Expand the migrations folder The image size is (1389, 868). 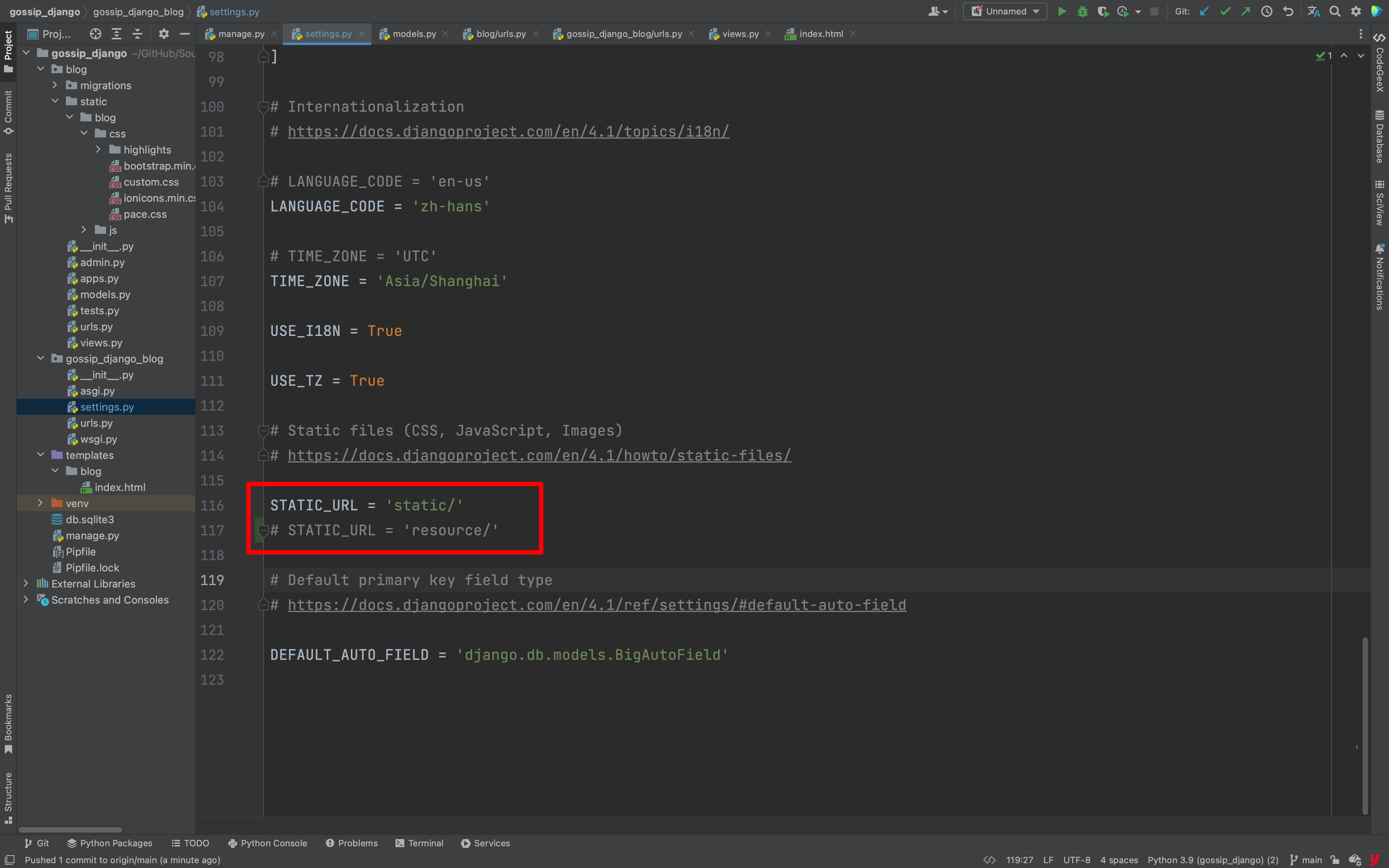point(55,85)
